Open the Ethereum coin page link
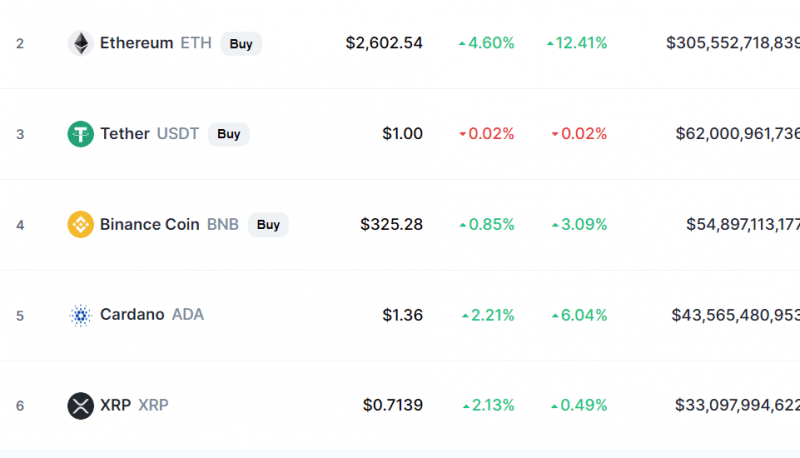Viewport: 800px width, 458px height. [136, 43]
